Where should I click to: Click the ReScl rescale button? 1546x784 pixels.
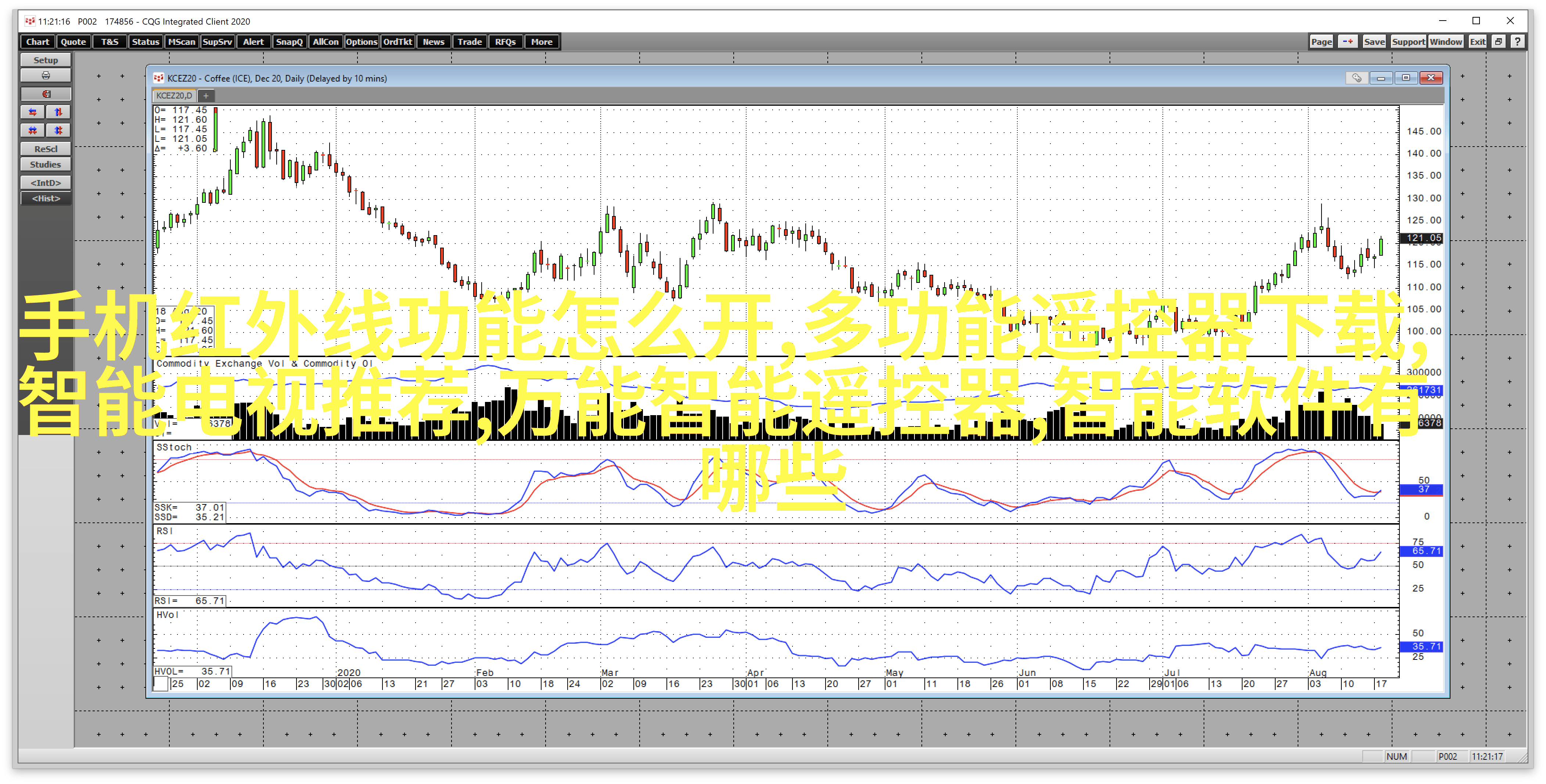(x=46, y=149)
